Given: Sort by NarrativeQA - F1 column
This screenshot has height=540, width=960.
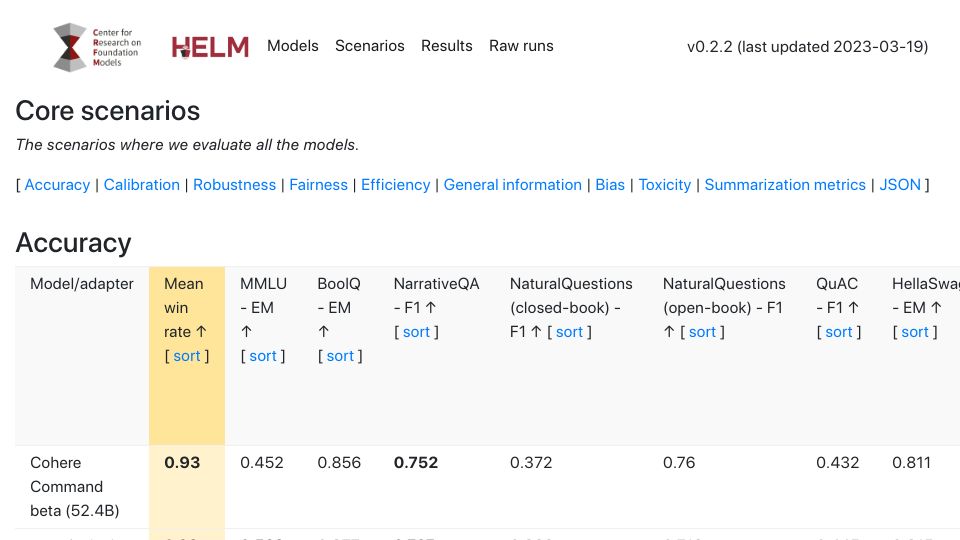Looking at the screenshot, I should (x=416, y=332).
